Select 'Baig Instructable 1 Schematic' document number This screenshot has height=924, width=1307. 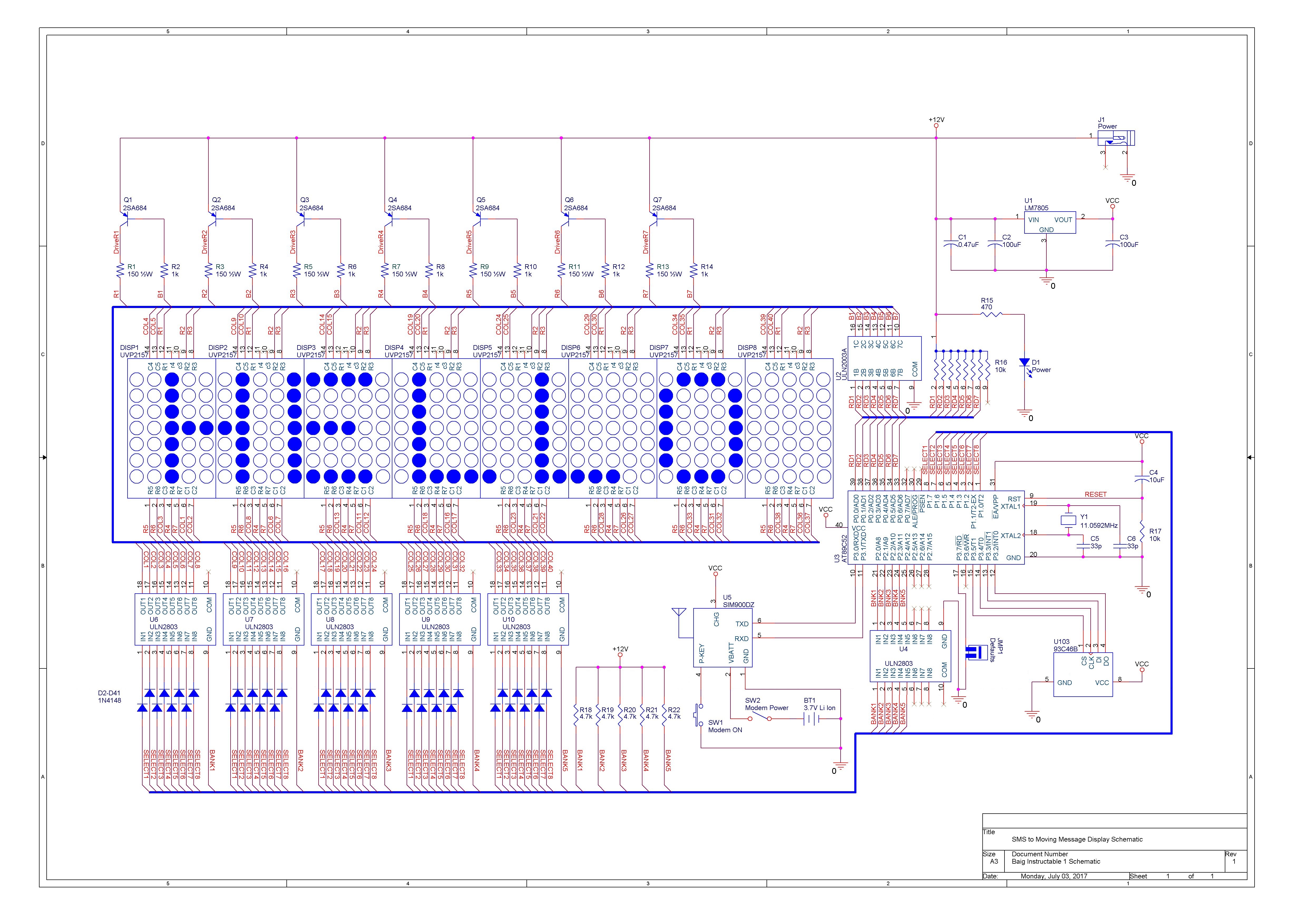[x=1056, y=861]
